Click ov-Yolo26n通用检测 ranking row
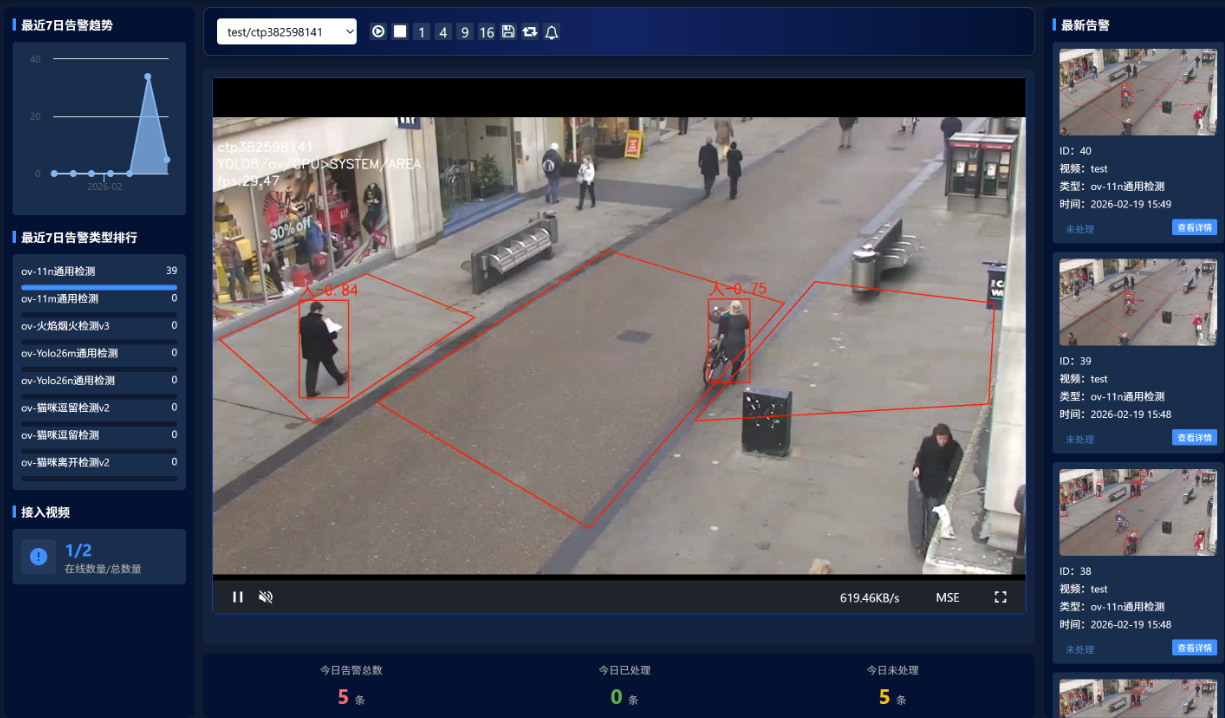Screen dimensions: 1225x718 pyautogui.click(x=99, y=385)
